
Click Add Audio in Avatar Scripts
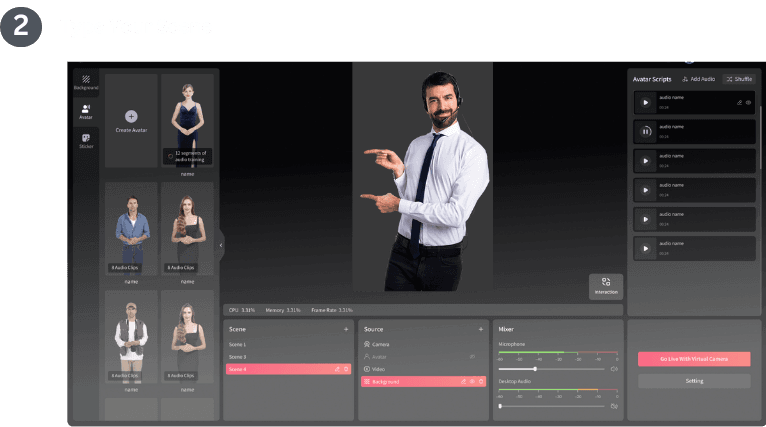699,78
